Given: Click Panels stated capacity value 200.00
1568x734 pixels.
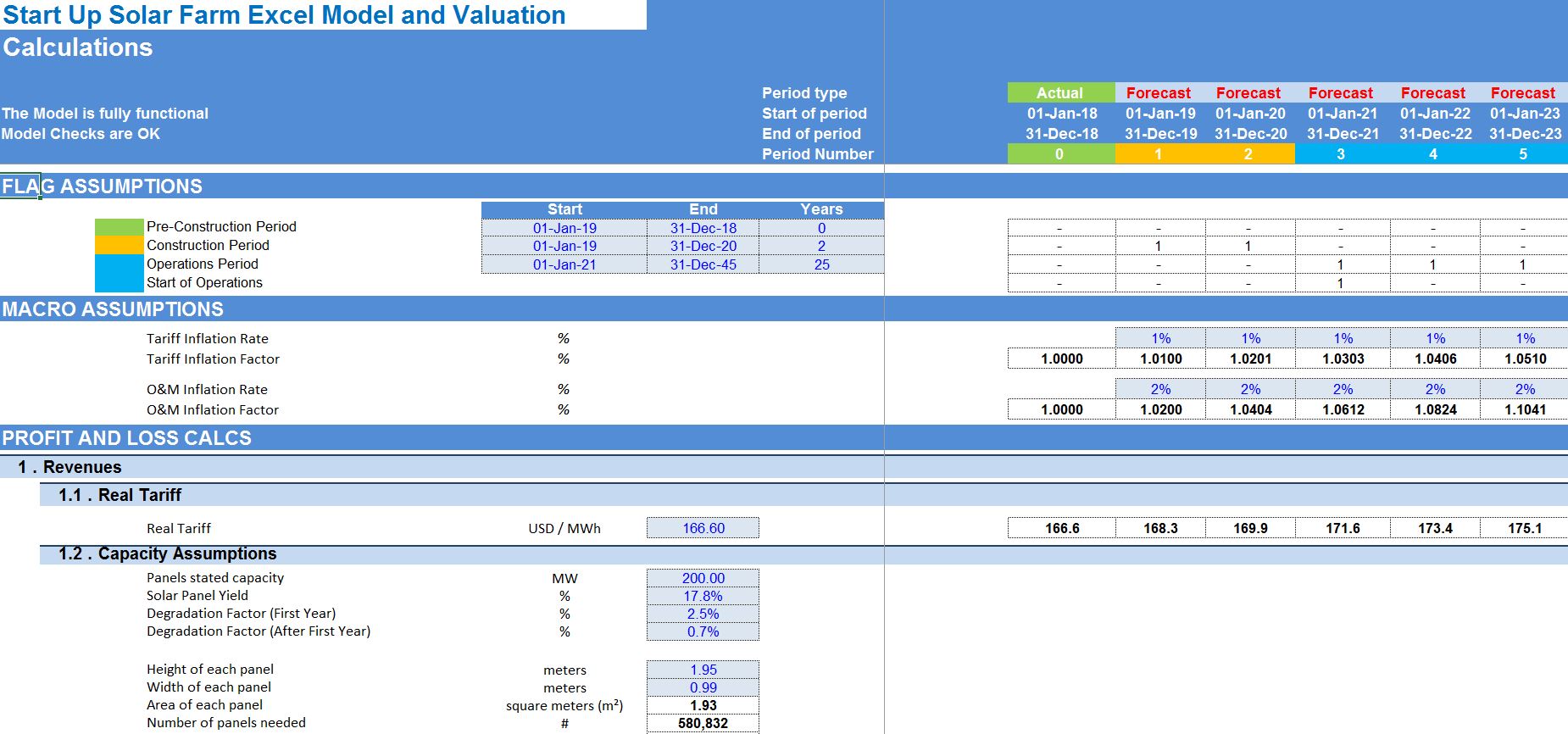Looking at the screenshot, I should (703, 578).
